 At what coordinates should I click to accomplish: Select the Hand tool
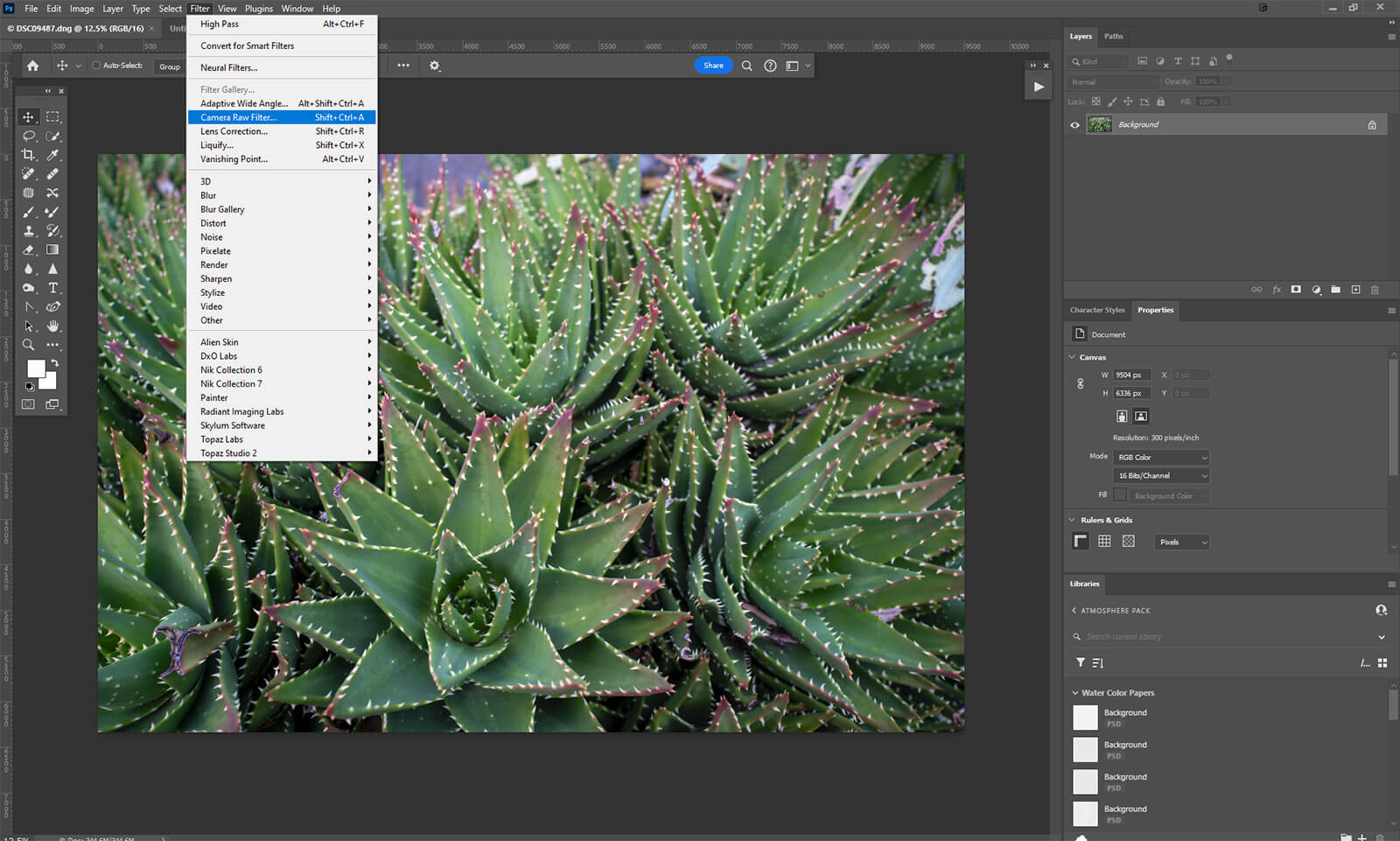pyautogui.click(x=52, y=326)
